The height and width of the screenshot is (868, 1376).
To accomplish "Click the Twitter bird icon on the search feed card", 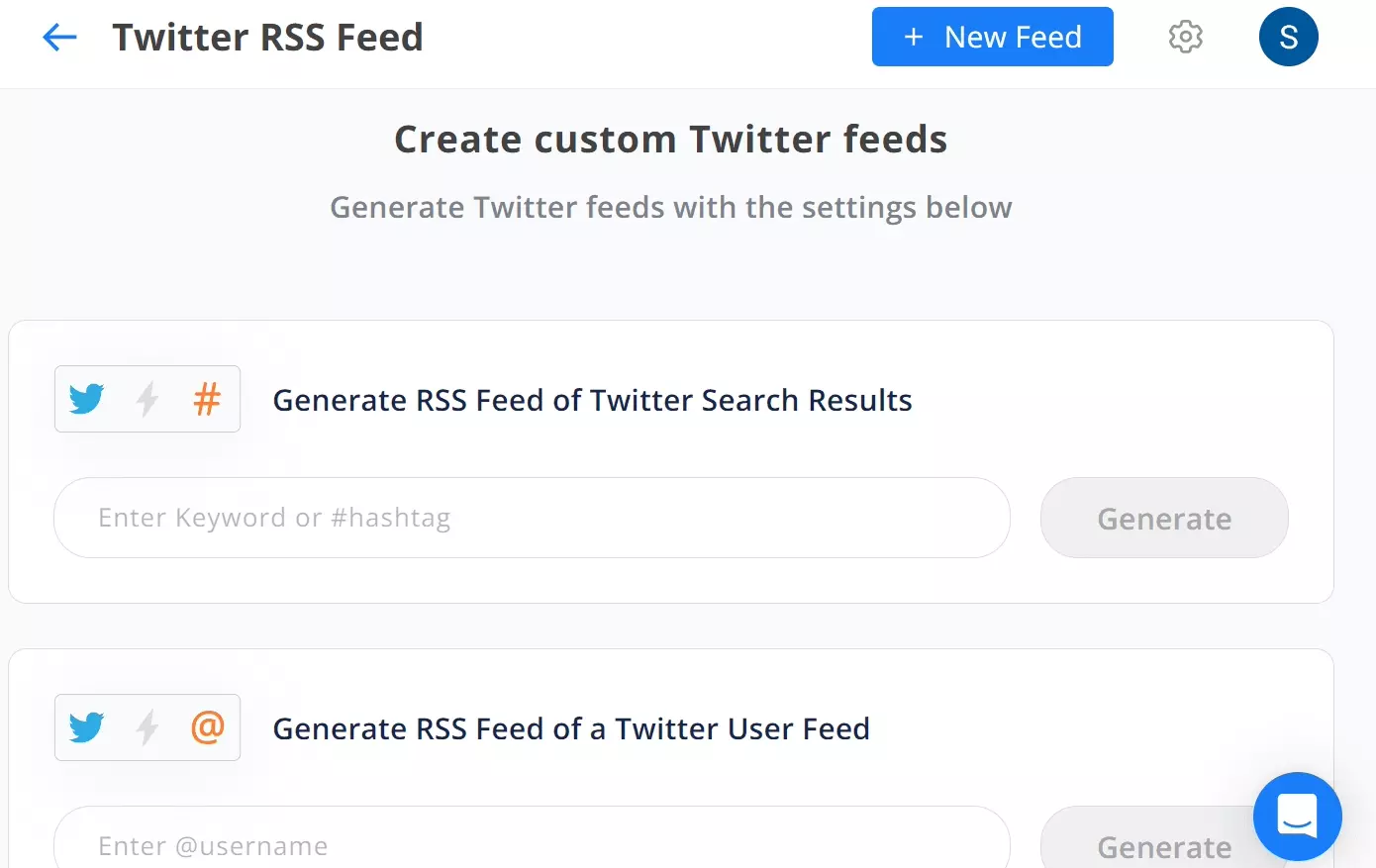I will (87, 399).
